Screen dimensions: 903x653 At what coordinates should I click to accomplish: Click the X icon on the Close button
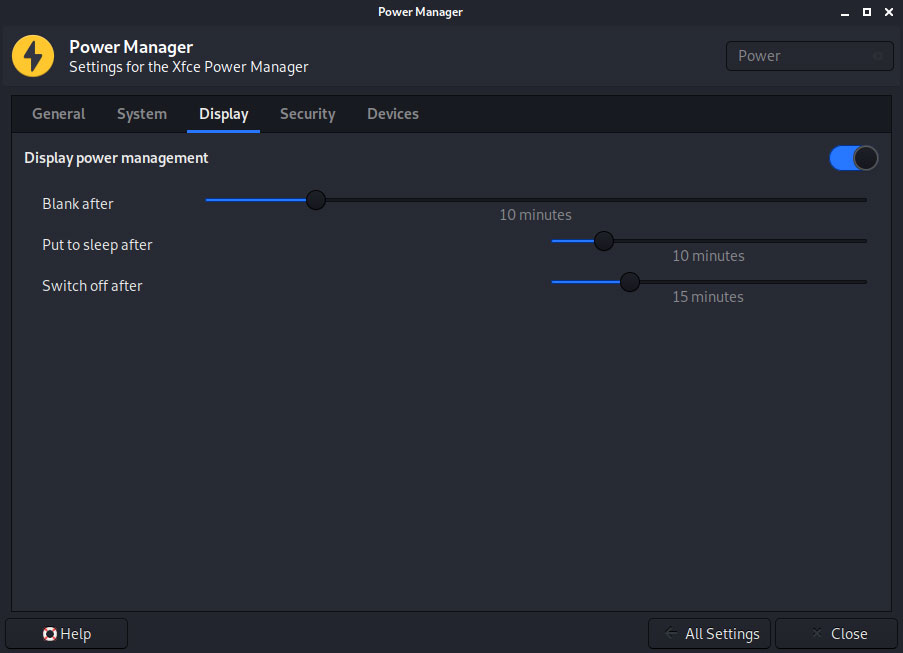[x=817, y=633]
